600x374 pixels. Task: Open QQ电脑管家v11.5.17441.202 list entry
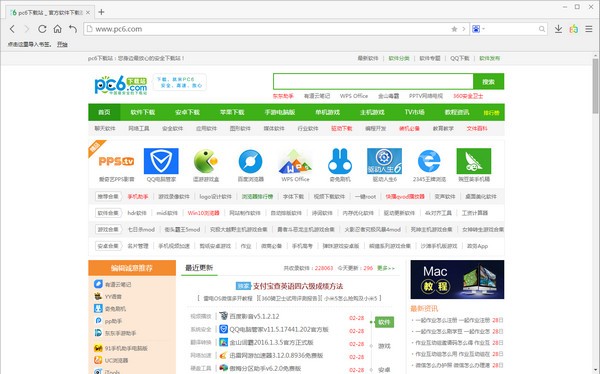279,329
